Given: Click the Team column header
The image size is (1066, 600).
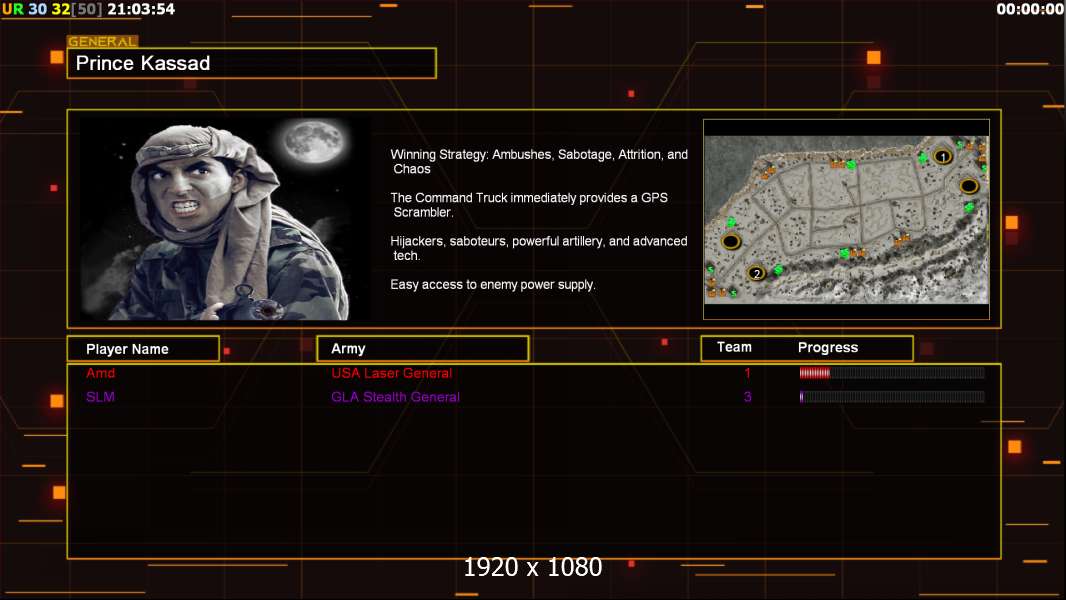Looking at the screenshot, I should [734, 347].
